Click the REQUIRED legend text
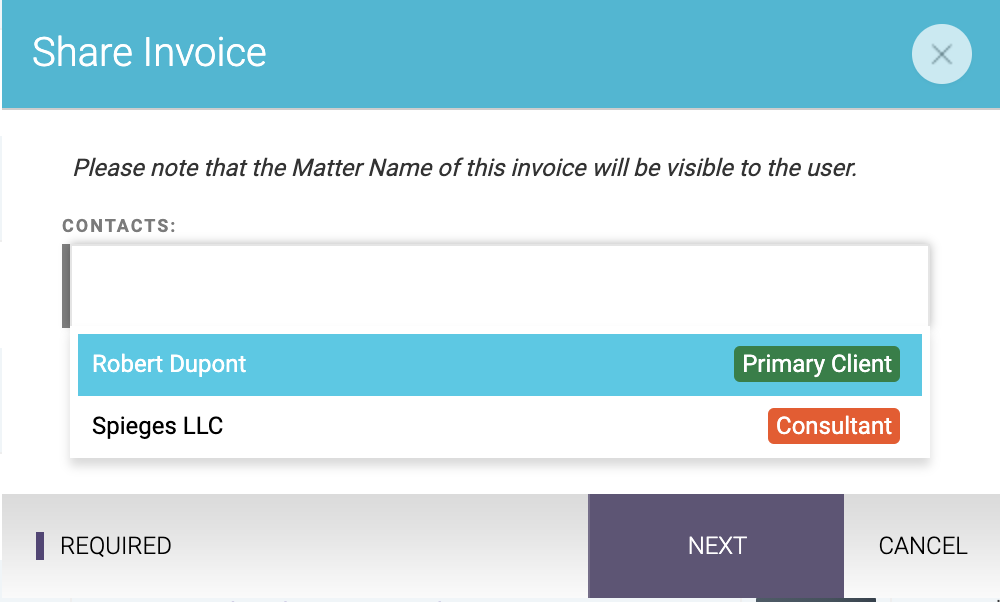The height and width of the screenshot is (602, 1000). (115, 546)
